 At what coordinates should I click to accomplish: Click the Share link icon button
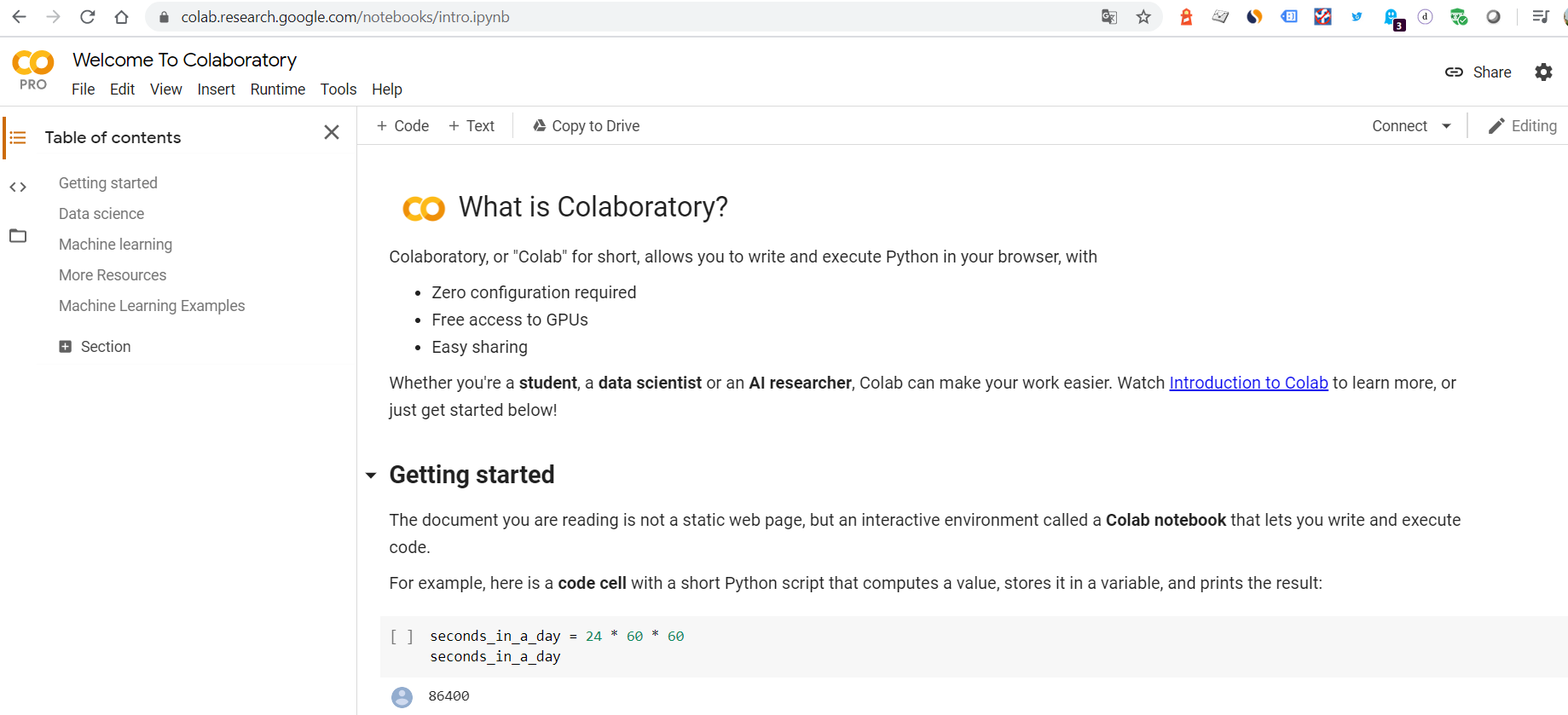(x=1478, y=72)
